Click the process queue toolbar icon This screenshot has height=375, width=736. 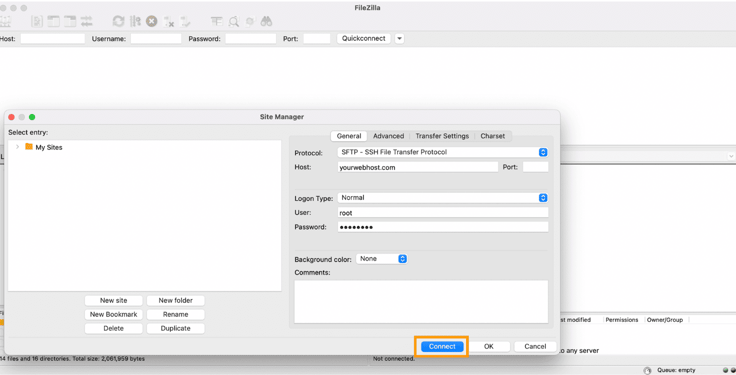point(135,21)
